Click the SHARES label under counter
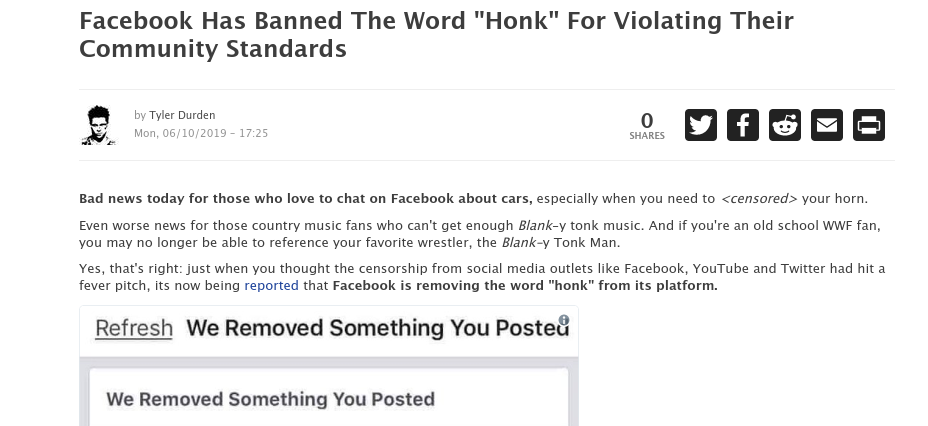This screenshot has width=928, height=426. (647, 135)
